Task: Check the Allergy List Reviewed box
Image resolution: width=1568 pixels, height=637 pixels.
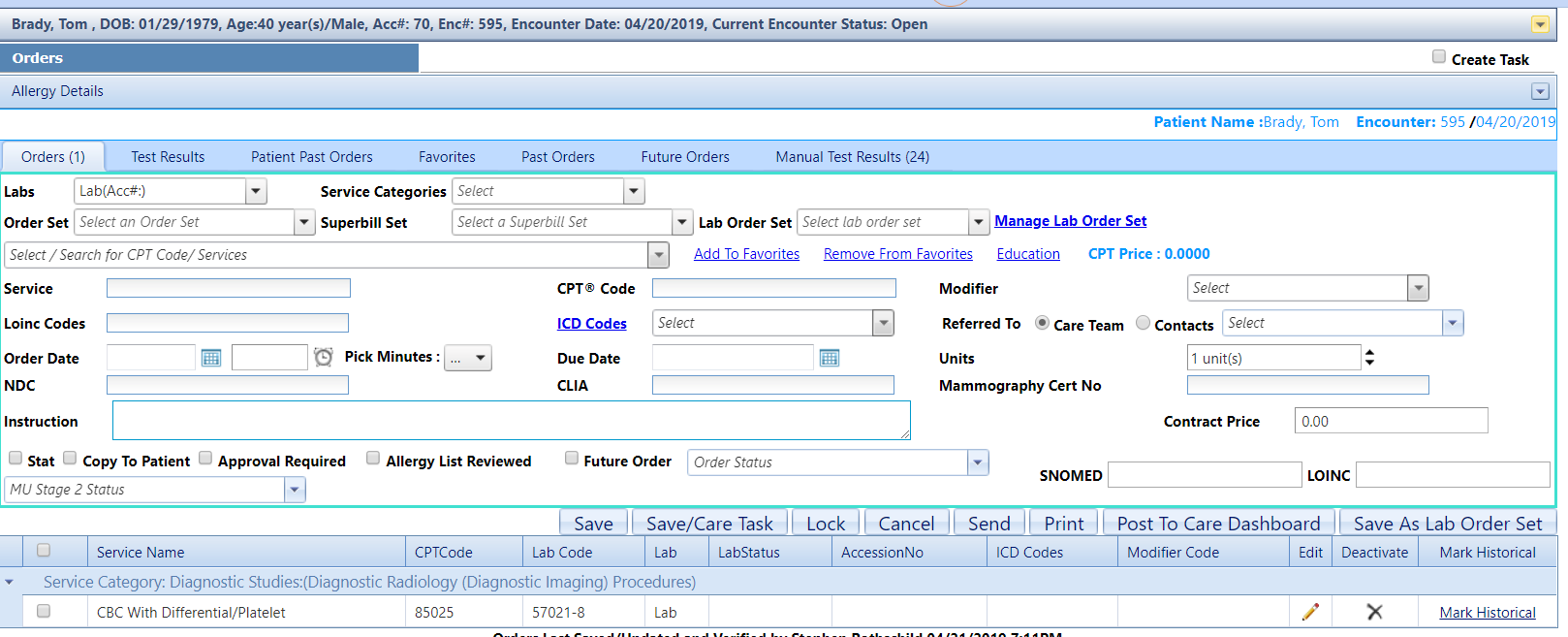Action: pos(373,459)
